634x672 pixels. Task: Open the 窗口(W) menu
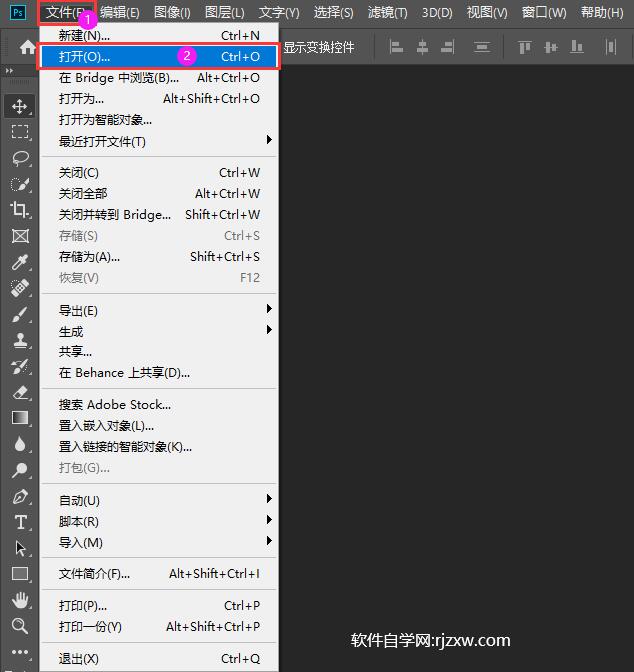pos(544,13)
